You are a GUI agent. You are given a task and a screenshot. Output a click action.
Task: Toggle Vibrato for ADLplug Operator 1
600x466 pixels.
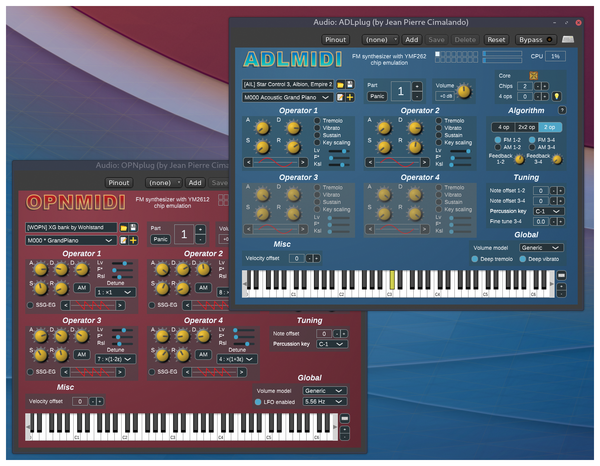317,128
